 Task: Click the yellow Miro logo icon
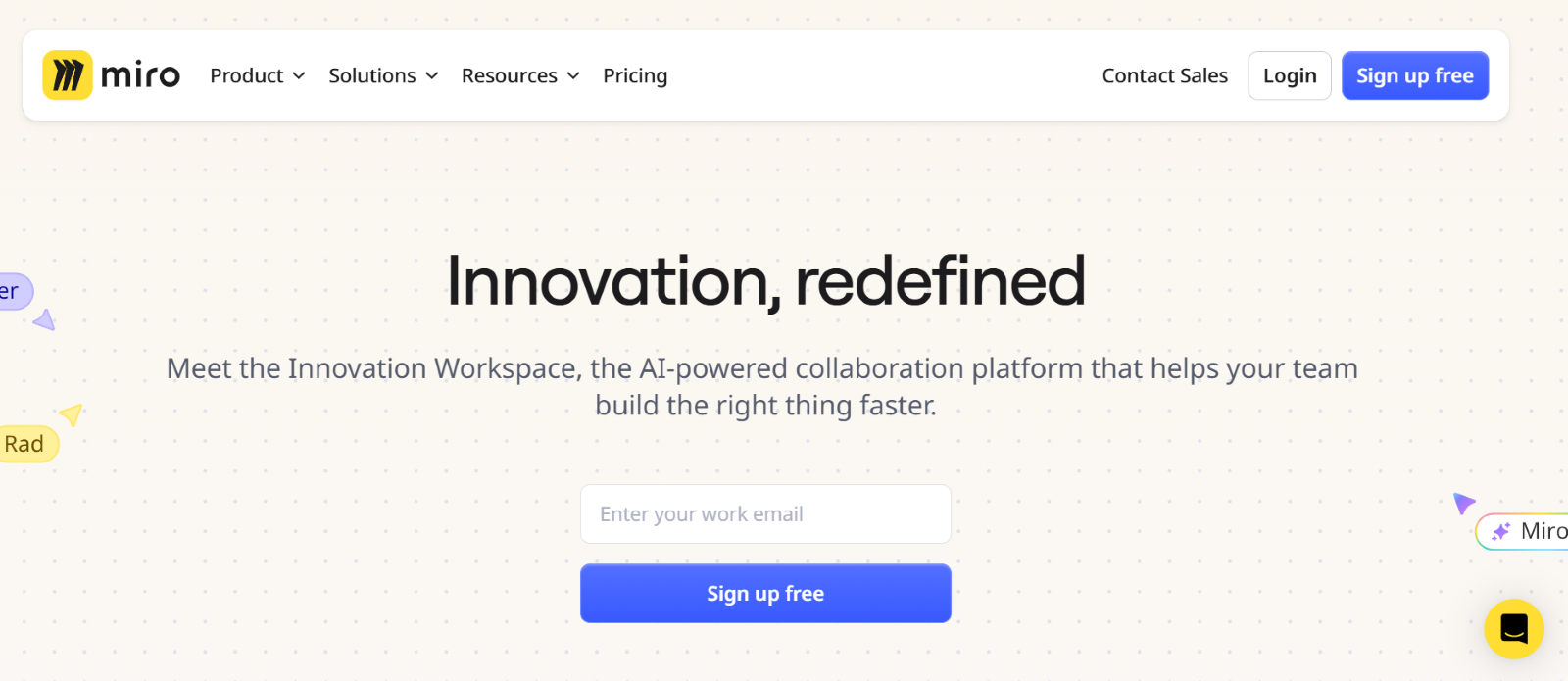[x=68, y=75]
